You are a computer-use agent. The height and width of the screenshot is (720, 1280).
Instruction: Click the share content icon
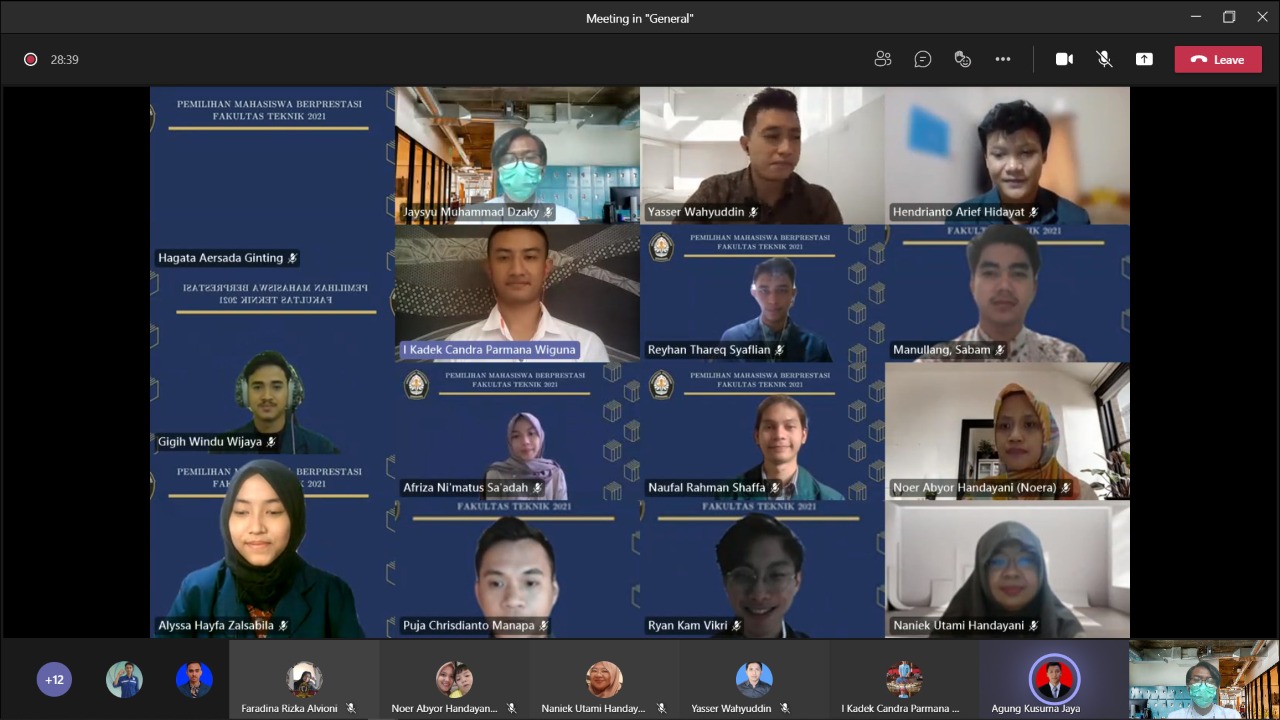click(x=1144, y=59)
